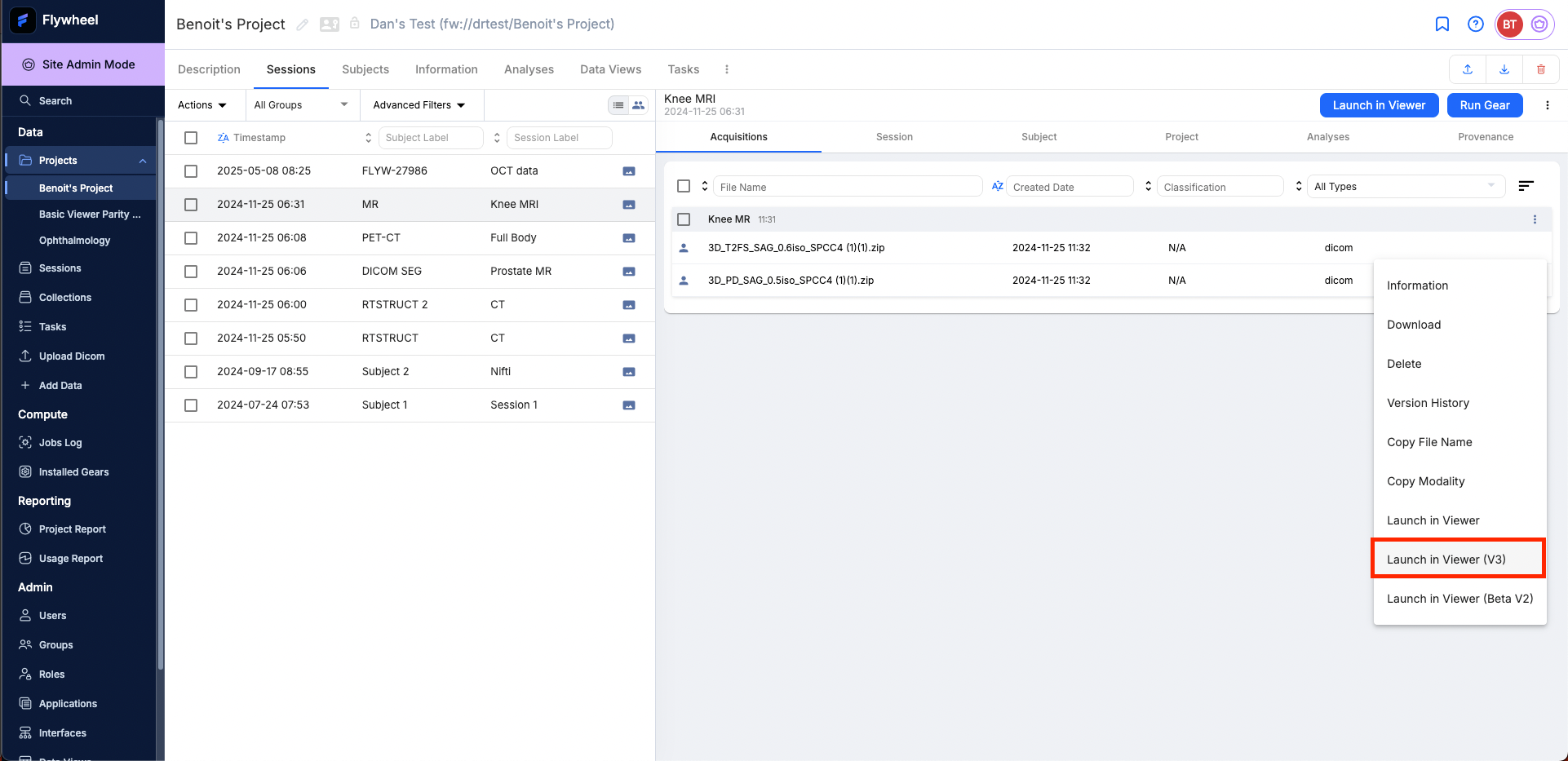Screen dimensions: 1568x761
Task: Select Version History from context menu
Action: click(x=1459, y=403)
